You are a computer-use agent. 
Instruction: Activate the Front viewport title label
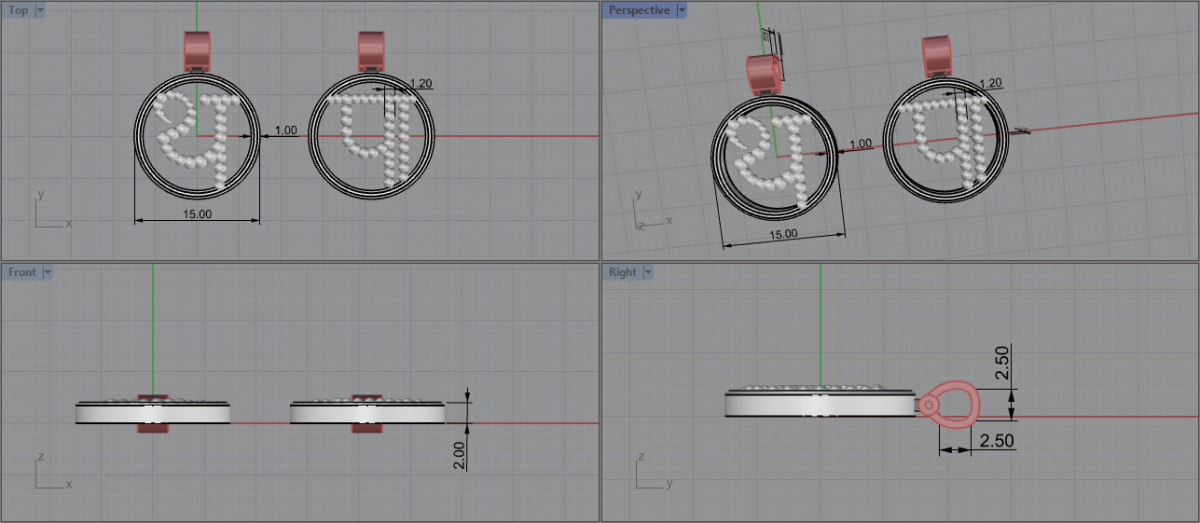(x=22, y=272)
